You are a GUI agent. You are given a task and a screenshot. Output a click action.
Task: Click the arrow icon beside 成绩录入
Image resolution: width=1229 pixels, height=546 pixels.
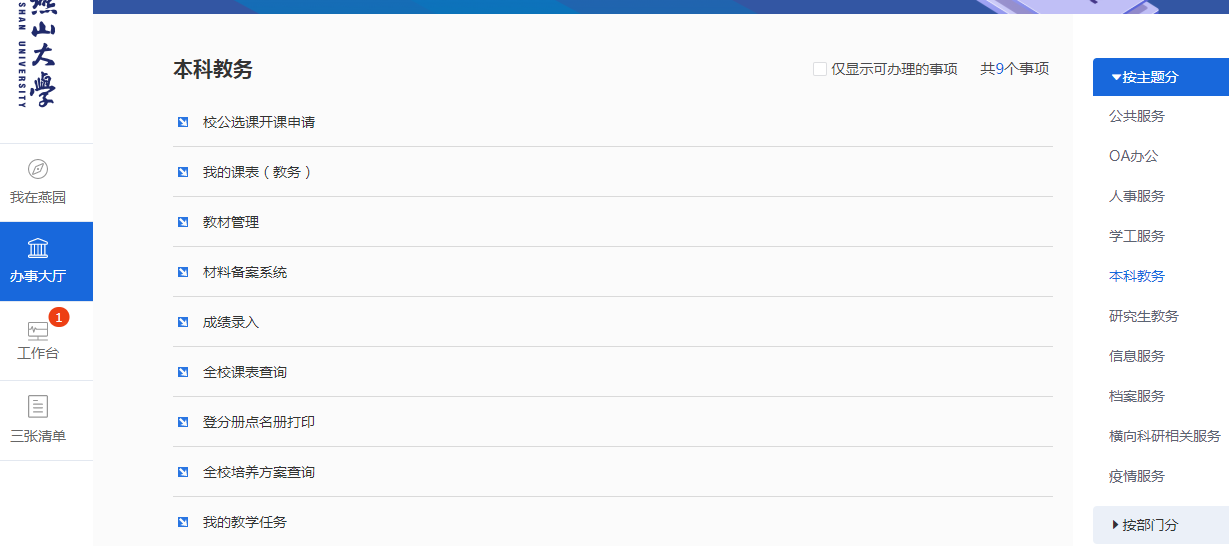(183, 322)
